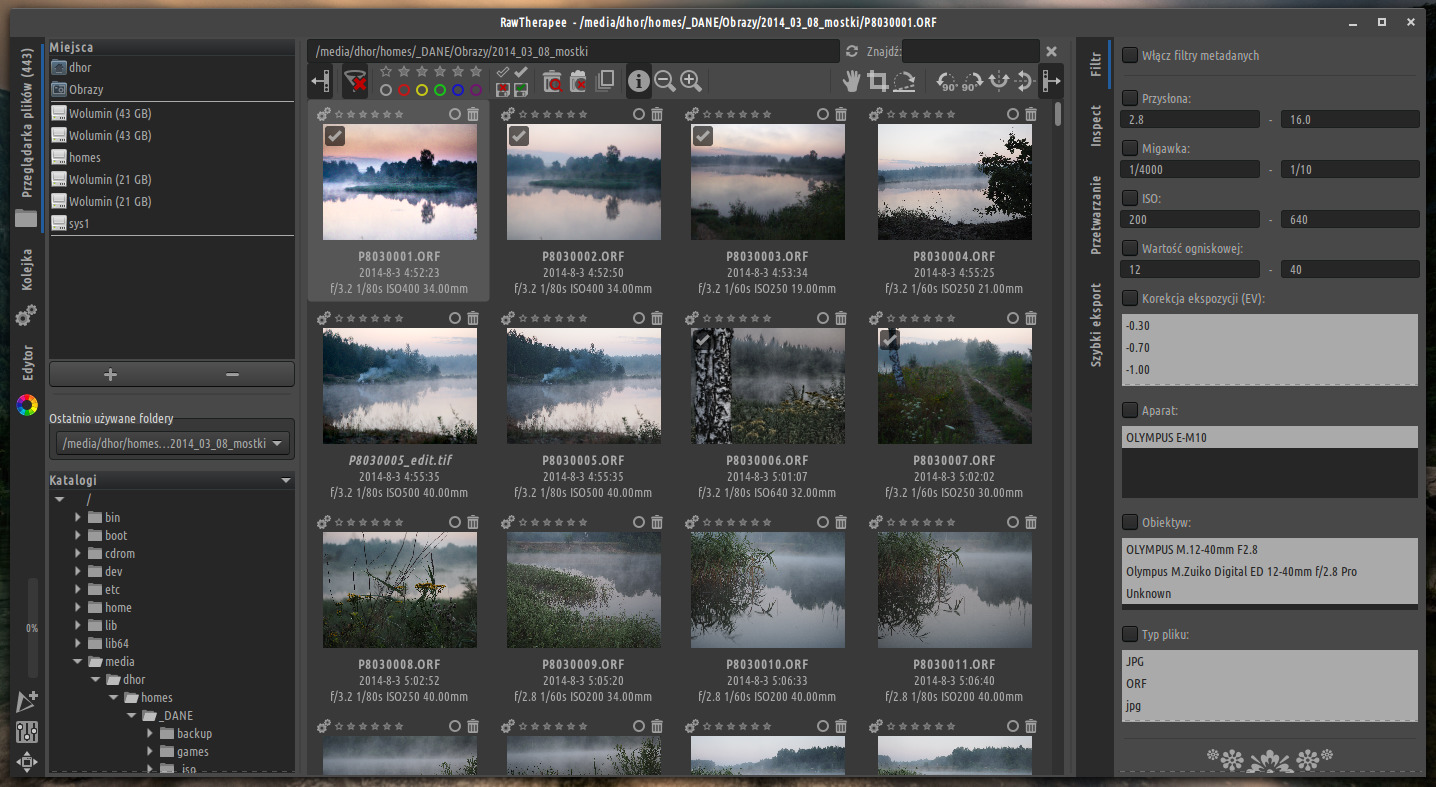Image resolution: width=1436 pixels, height=787 pixels.
Task: Refresh the folder path with the reload icon
Action: pos(852,51)
